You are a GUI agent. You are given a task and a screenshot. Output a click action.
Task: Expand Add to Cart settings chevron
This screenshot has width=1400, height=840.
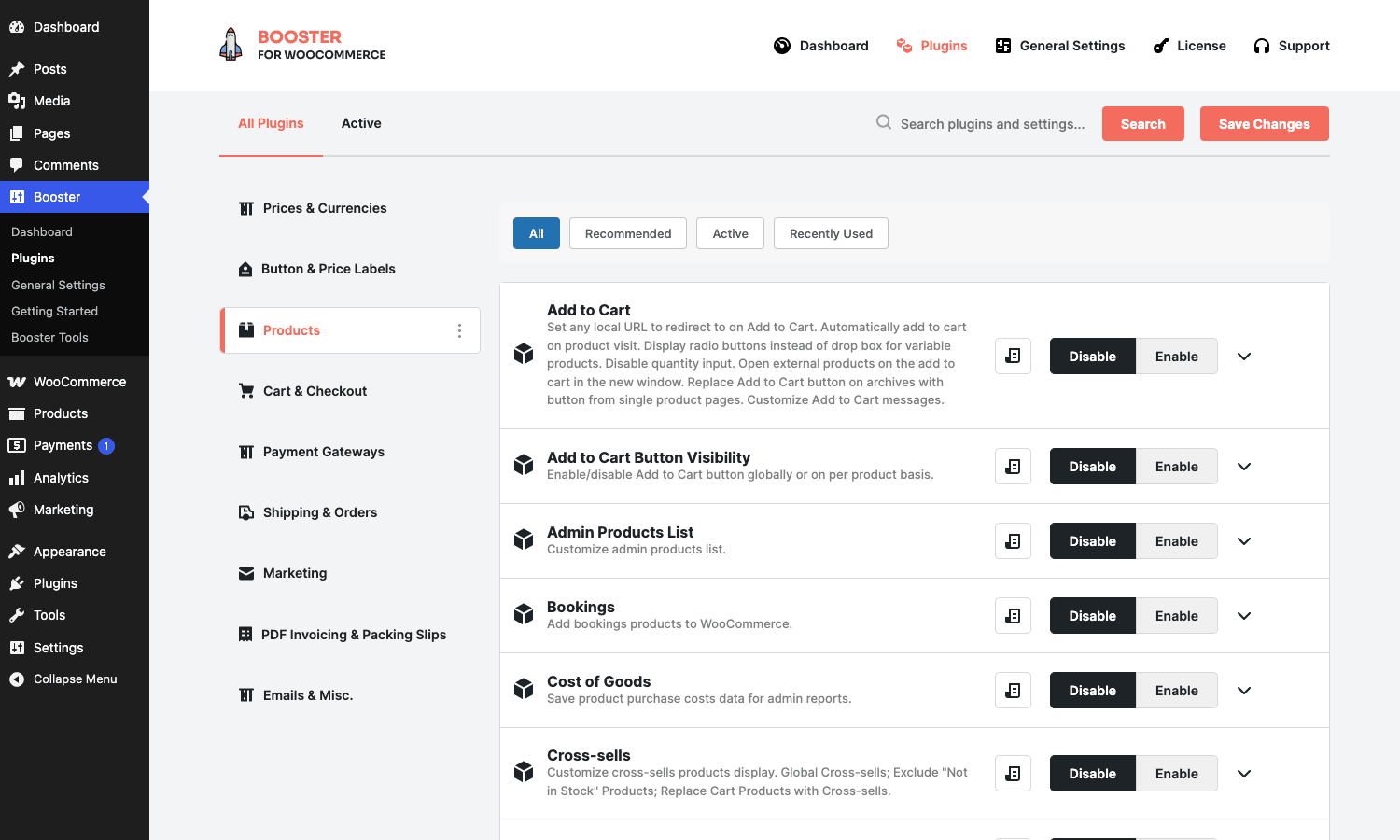coord(1244,356)
